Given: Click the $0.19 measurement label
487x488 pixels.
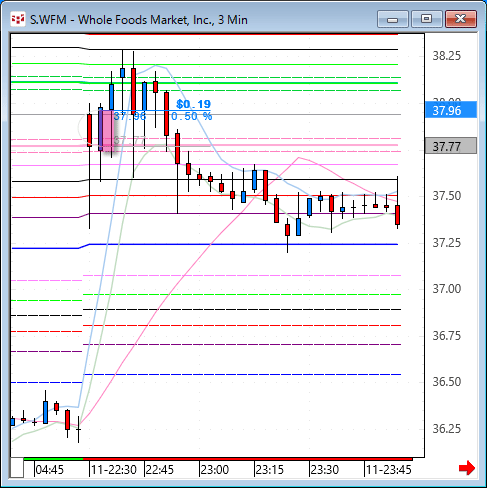Looking at the screenshot, I should pos(193,104).
